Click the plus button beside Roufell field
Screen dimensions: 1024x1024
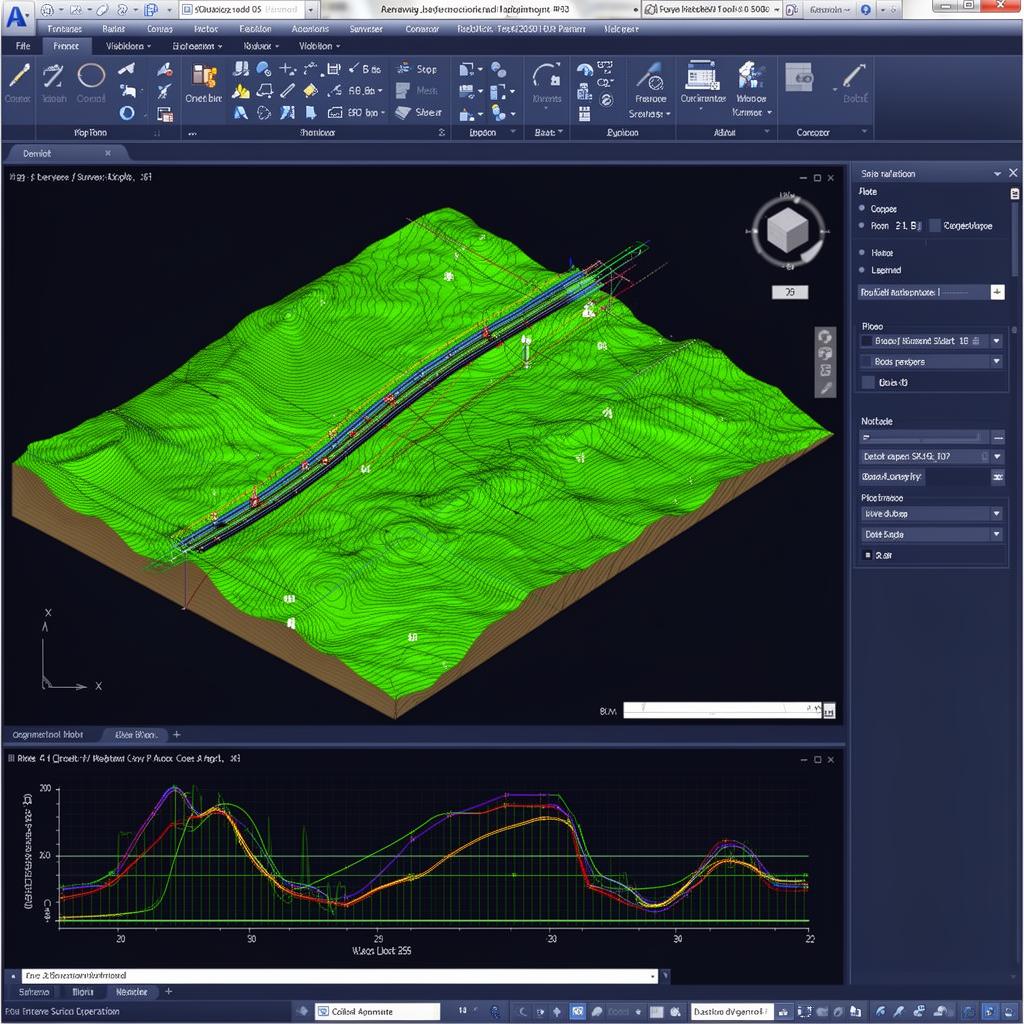[997, 292]
